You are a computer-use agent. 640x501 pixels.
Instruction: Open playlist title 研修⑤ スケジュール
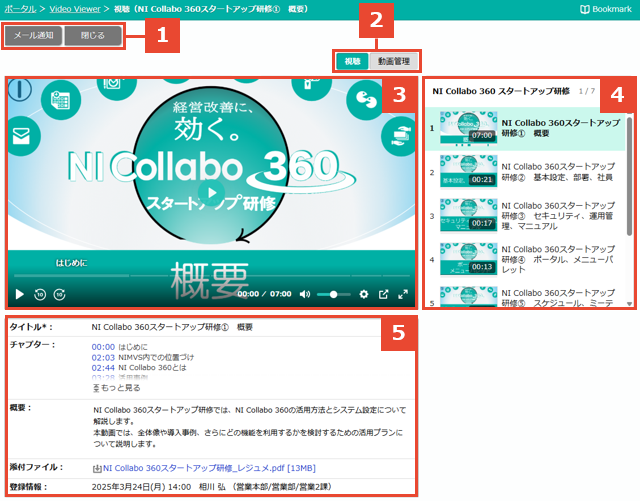pyautogui.click(x=558, y=298)
